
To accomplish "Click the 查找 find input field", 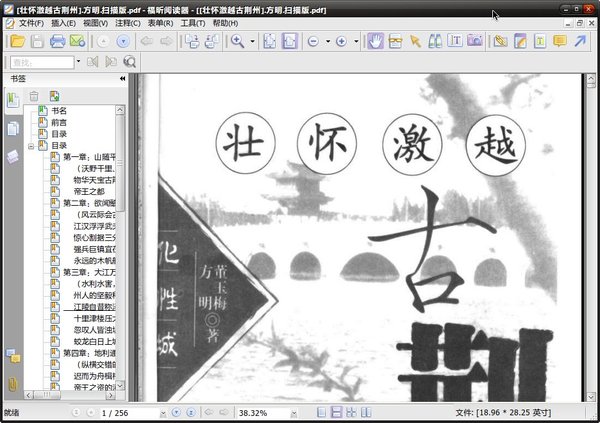I will point(42,62).
